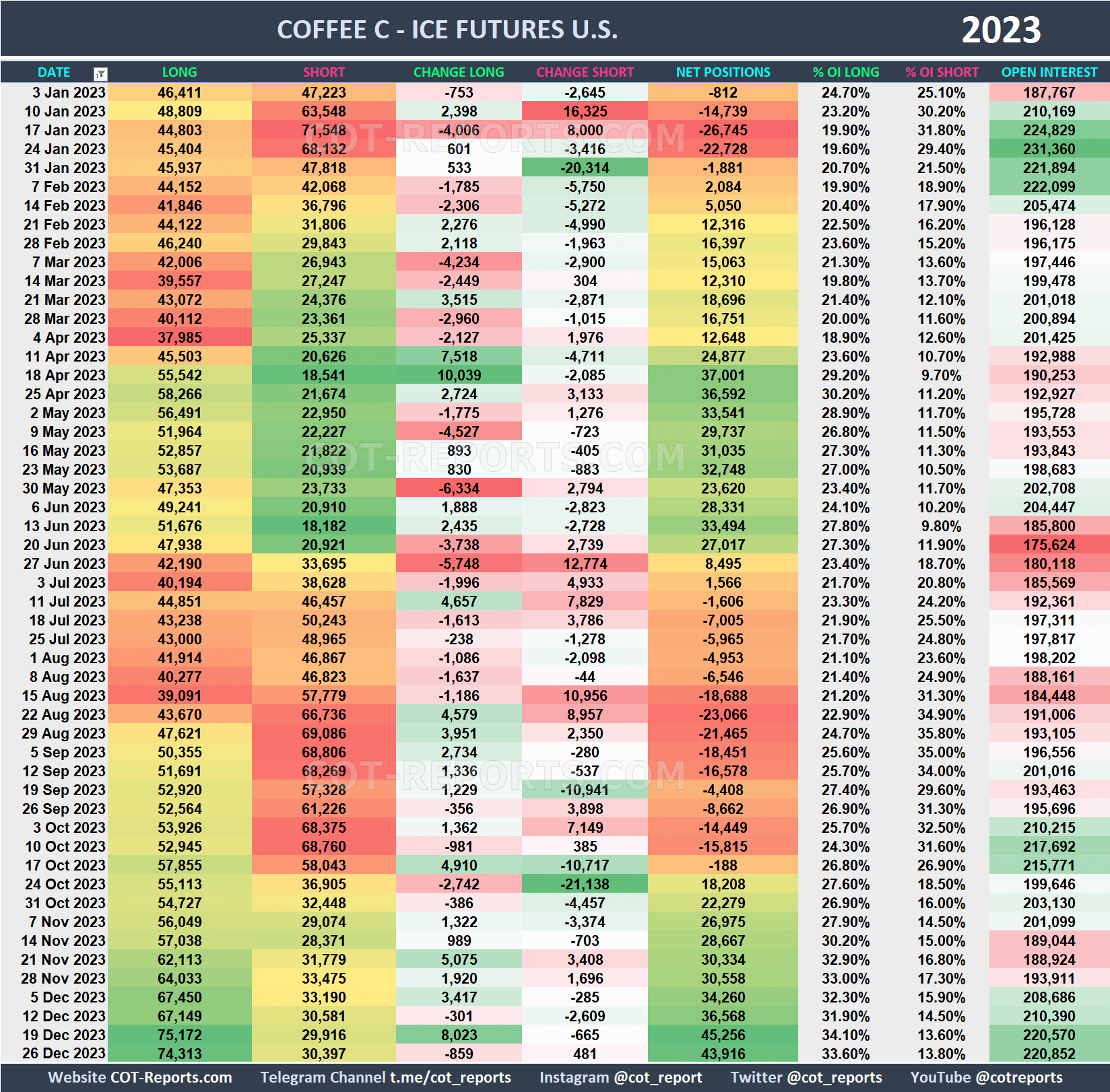This screenshot has height=1092, width=1110.
Task: Click the % OI SHORT column header
Action: pos(942,72)
